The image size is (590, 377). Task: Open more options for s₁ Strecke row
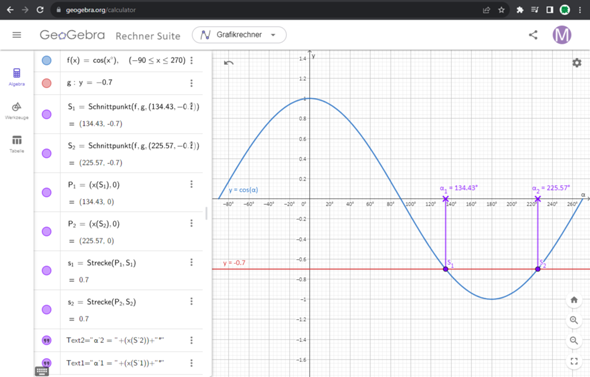pos(192,262)
